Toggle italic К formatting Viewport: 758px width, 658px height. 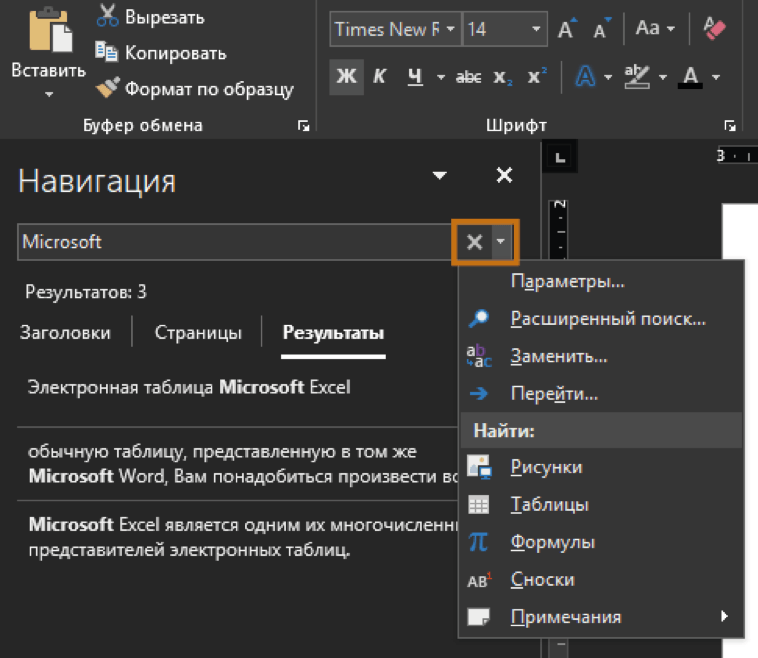pyautogui.click(x=379, y=76)
